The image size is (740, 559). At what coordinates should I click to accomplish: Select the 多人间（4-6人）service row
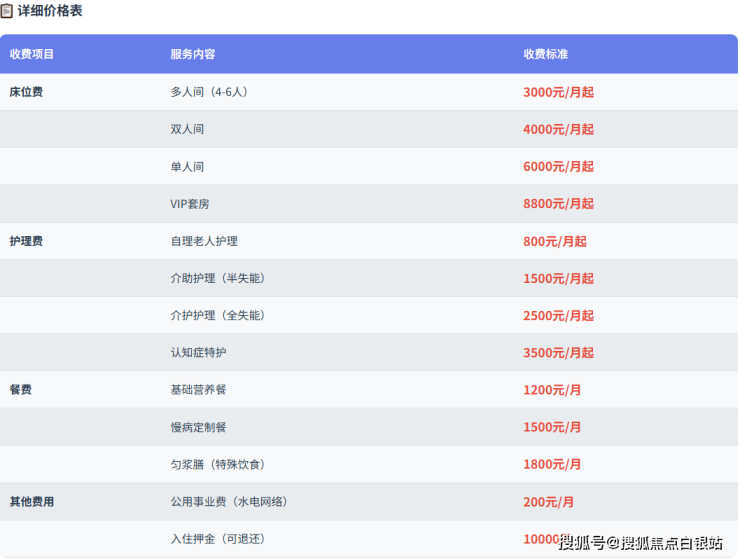(209, 92)
